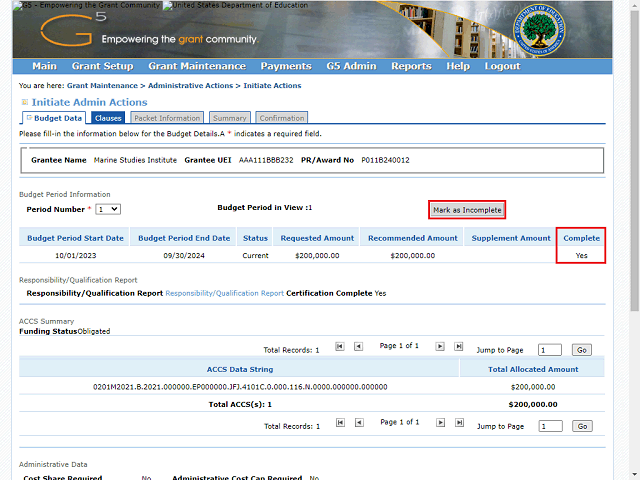Image resolution: width=640 pixels, height=480 pixels.
Task: Click the Requested Amount column header
Action: [317, 238]
